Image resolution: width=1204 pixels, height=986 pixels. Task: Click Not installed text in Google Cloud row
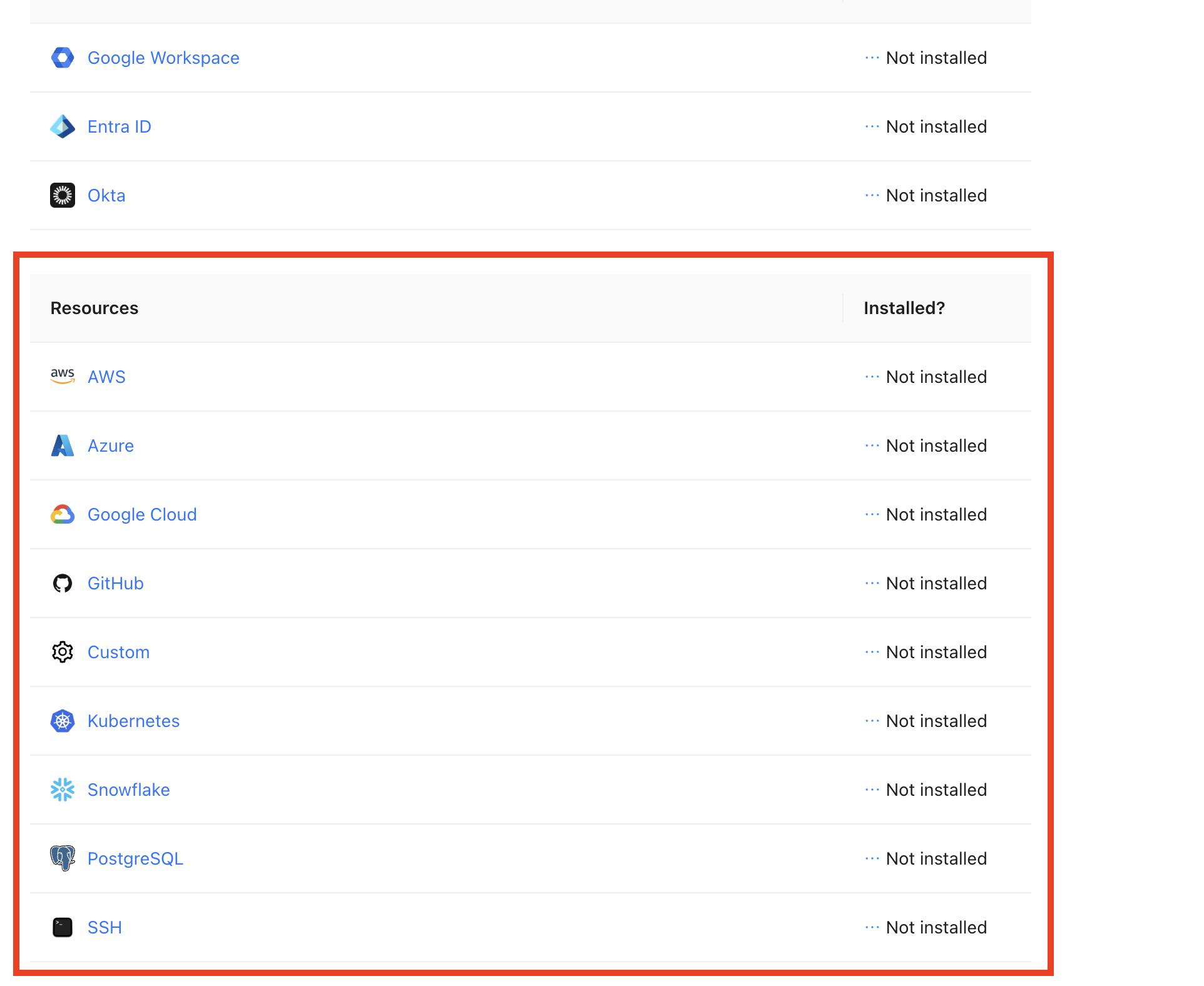tap(936, 514)
